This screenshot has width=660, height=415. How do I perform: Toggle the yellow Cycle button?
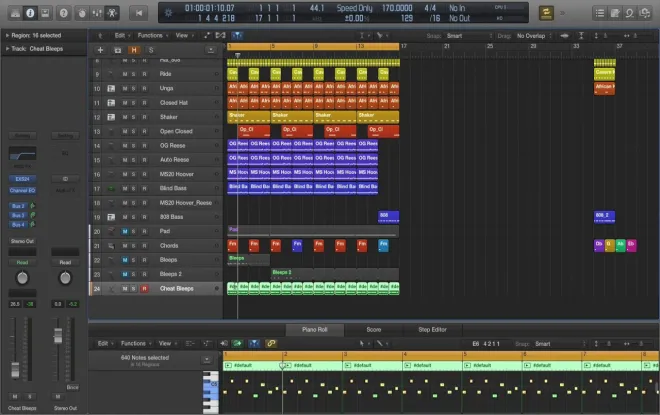tap(546, 13)
